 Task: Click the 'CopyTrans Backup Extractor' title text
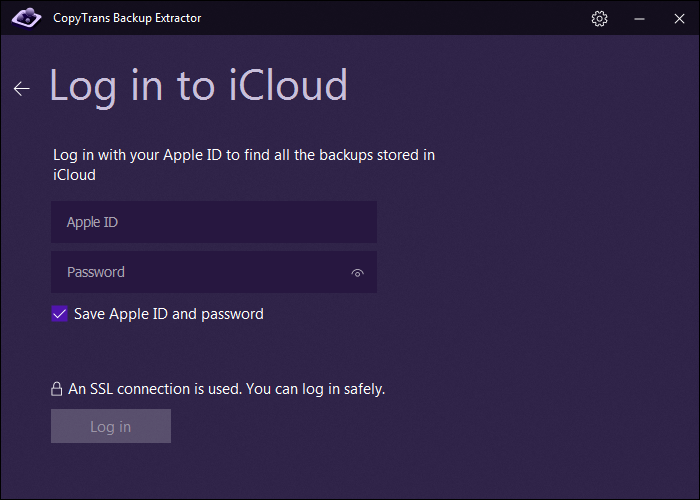pyautogui.click(x=127, y=18)
